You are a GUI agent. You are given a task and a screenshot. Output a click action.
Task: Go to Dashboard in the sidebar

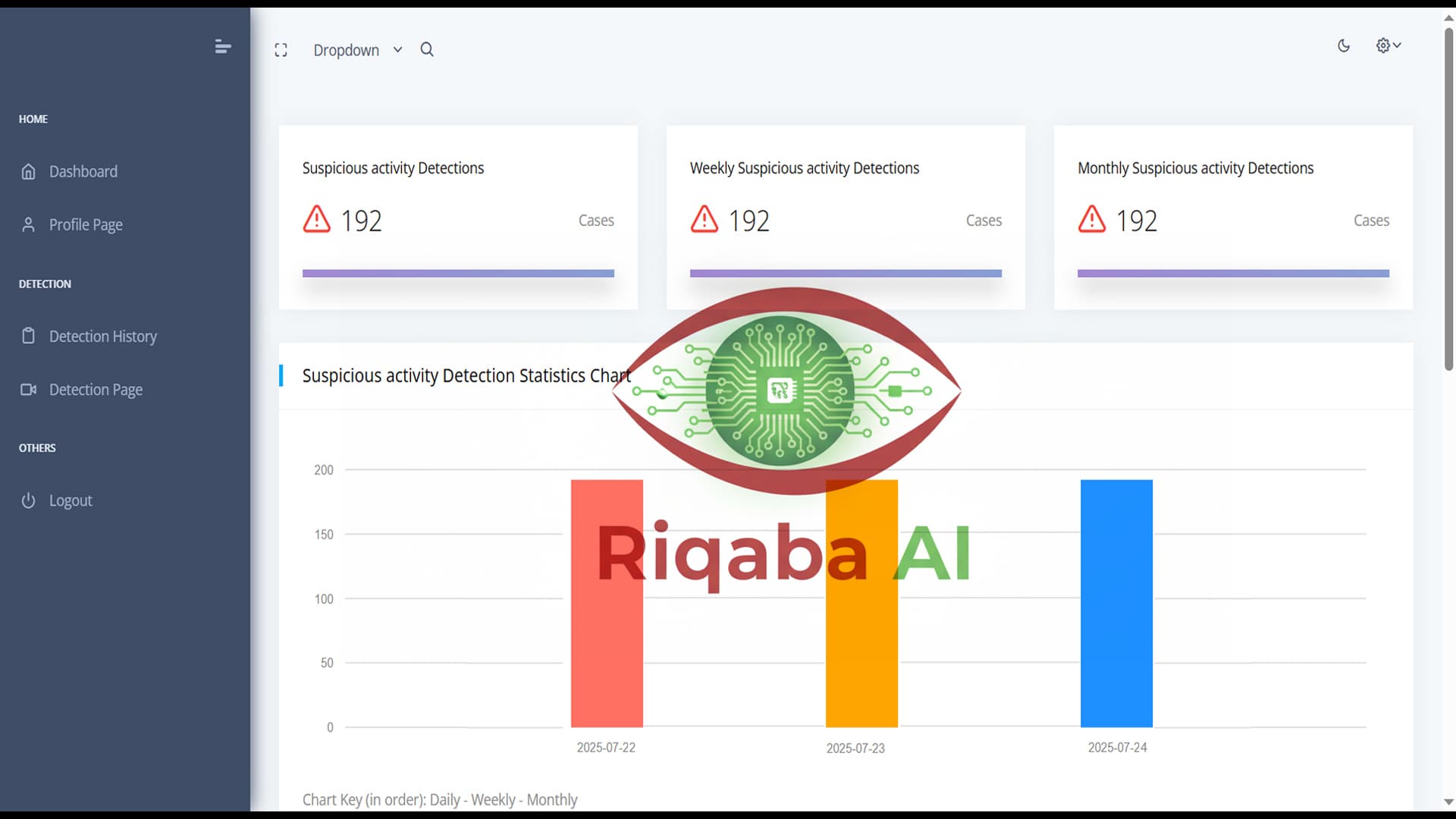(x=83, y=171)
